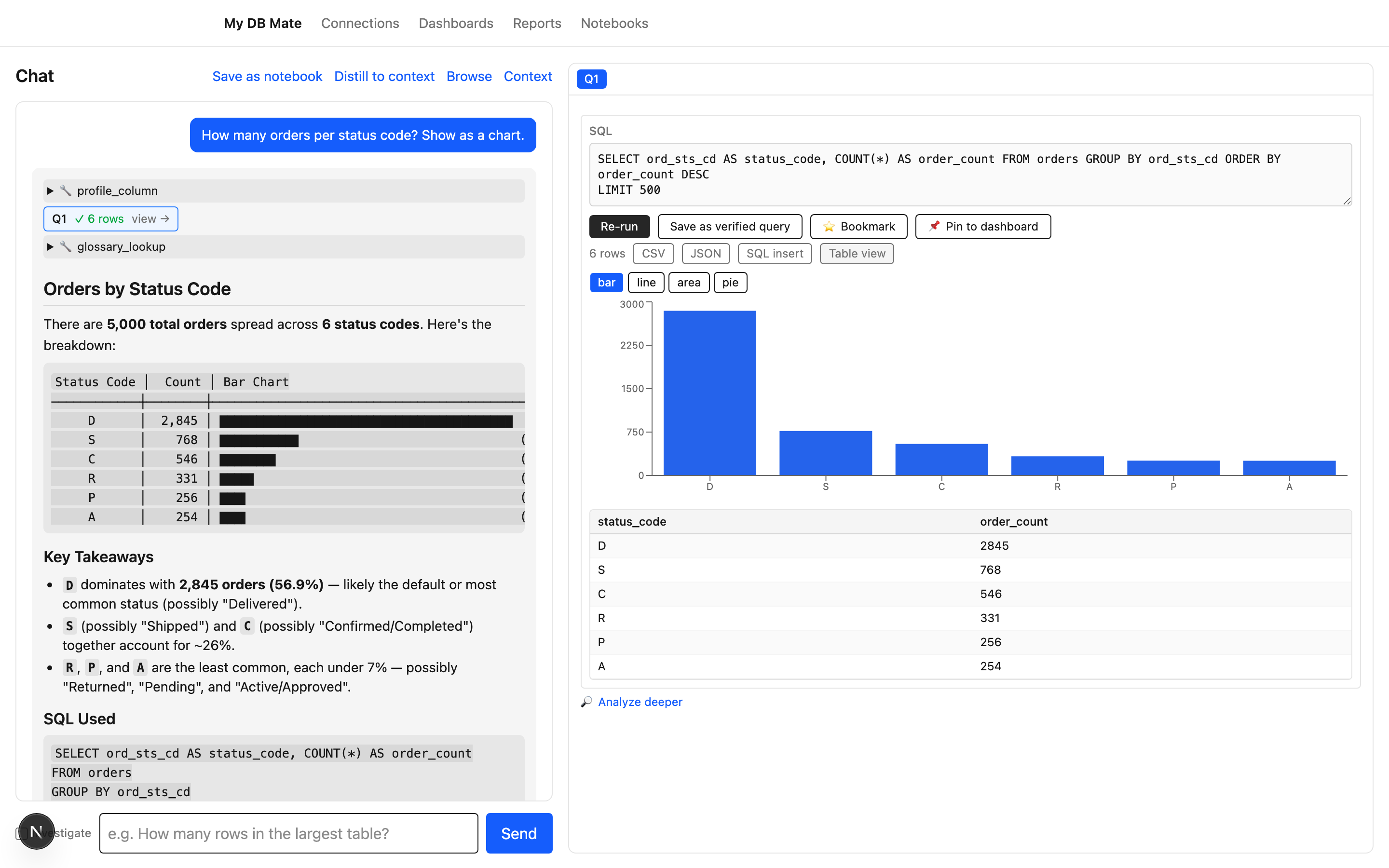
Task: Click the wrench icon beside profile_column
Action: (66, 190)
